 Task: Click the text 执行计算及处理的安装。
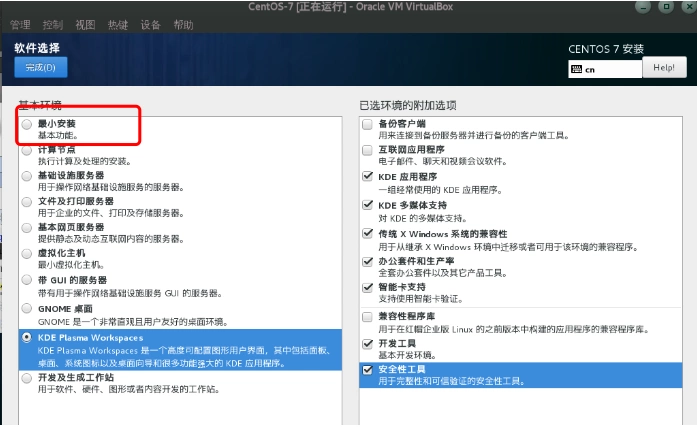(84, 161)
